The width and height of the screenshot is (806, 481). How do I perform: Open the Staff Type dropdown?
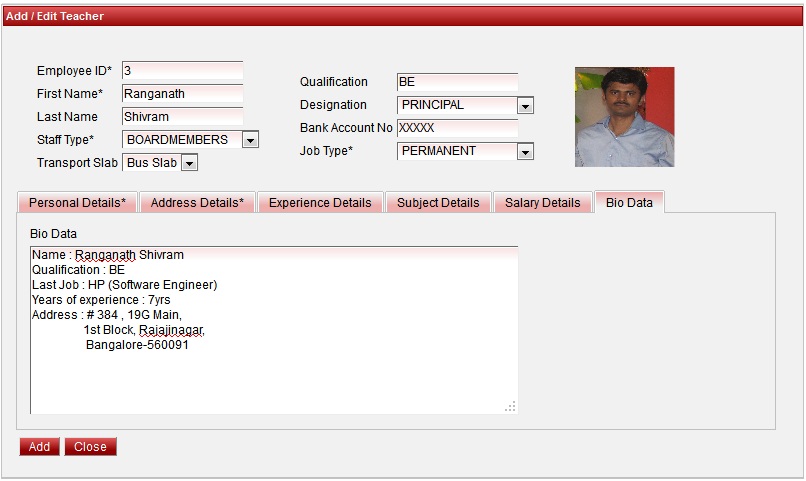coord(250,140)
